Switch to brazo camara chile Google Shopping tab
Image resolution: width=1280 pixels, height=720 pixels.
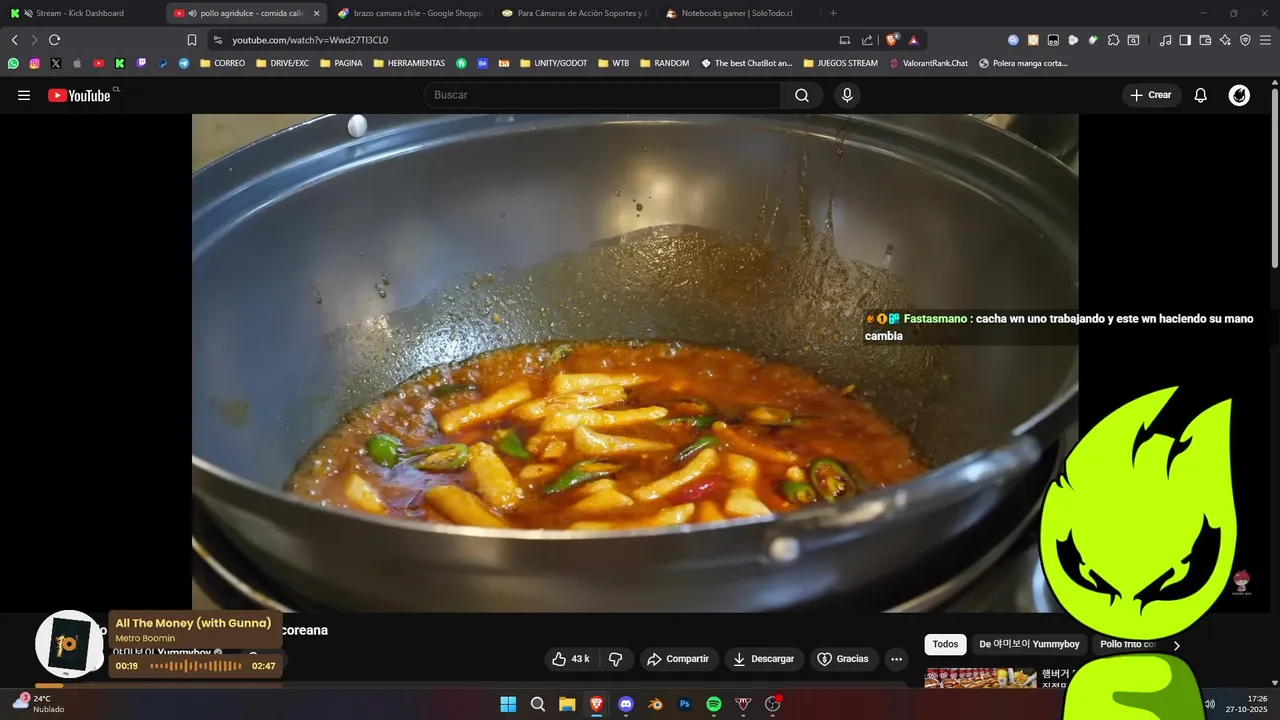pyautogui.click(x=410, y=13)
